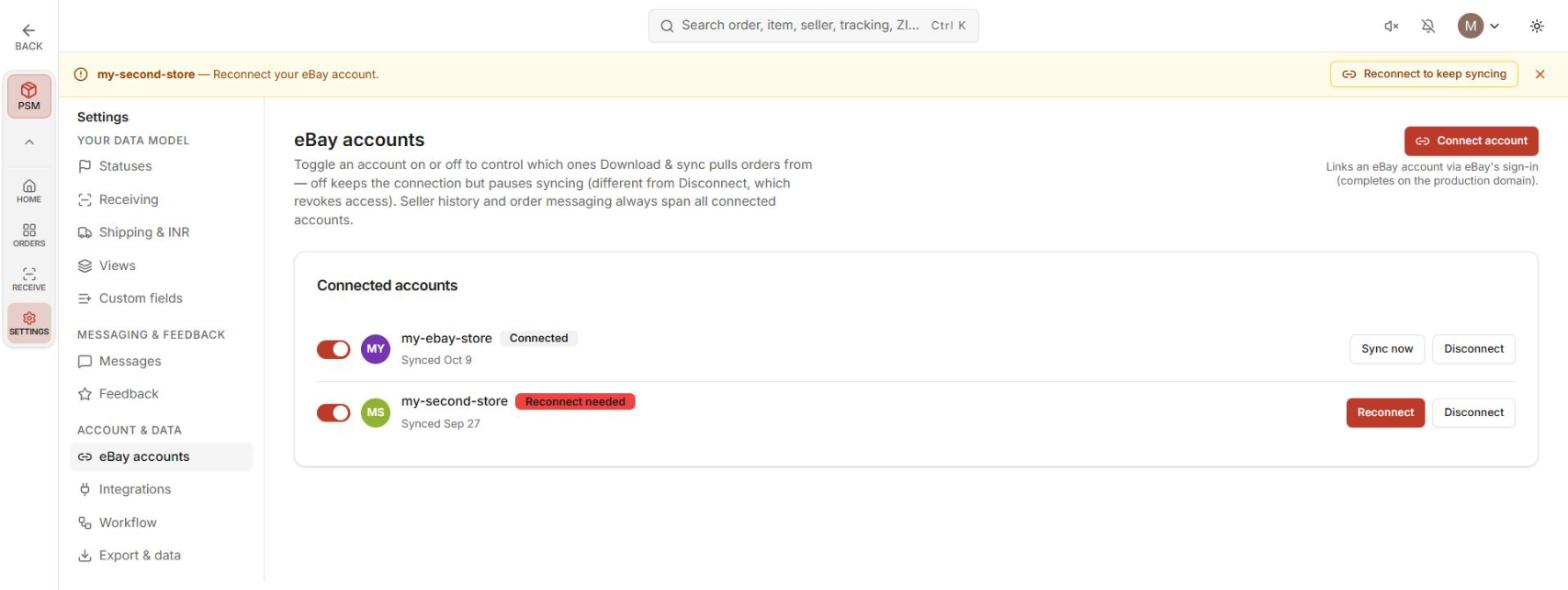Open Receive in the left rail

click(29, 278)
